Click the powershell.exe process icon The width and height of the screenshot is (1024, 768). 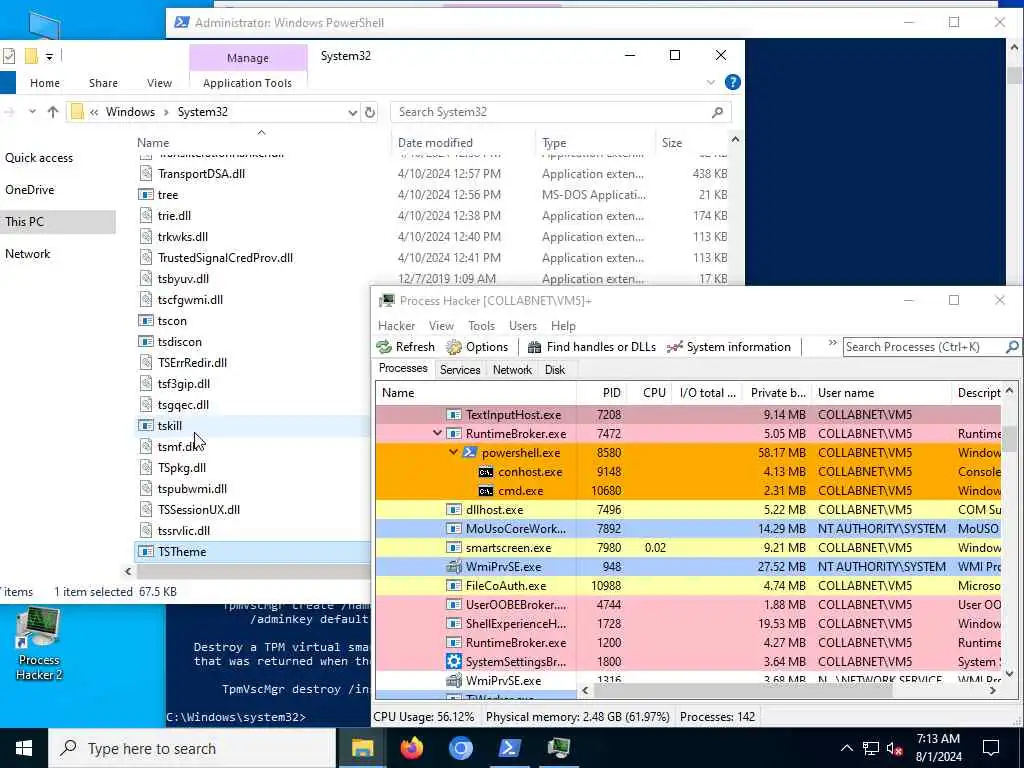tap(470, 453)
